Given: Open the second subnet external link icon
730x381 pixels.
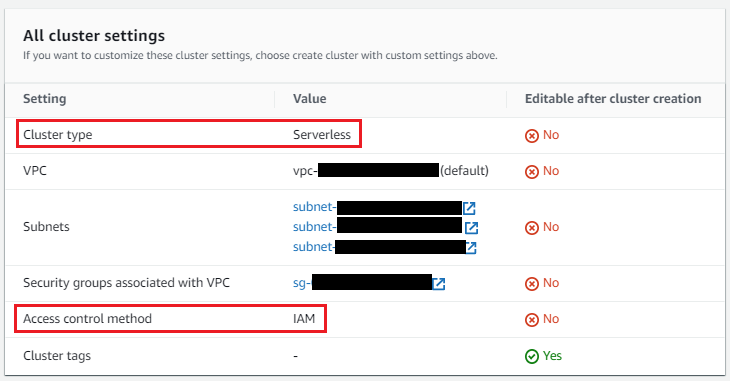Looking at the screenshot, I should tap(472, 227).
